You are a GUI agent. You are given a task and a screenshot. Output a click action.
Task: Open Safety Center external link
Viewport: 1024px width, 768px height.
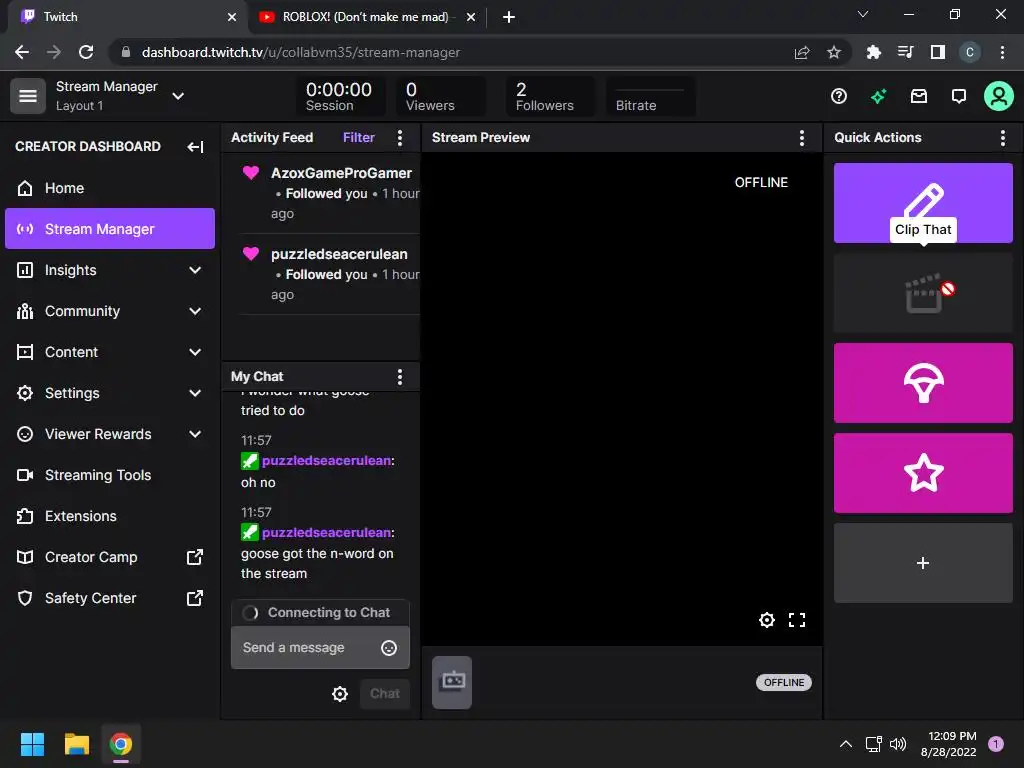click(x=110, y=598)
